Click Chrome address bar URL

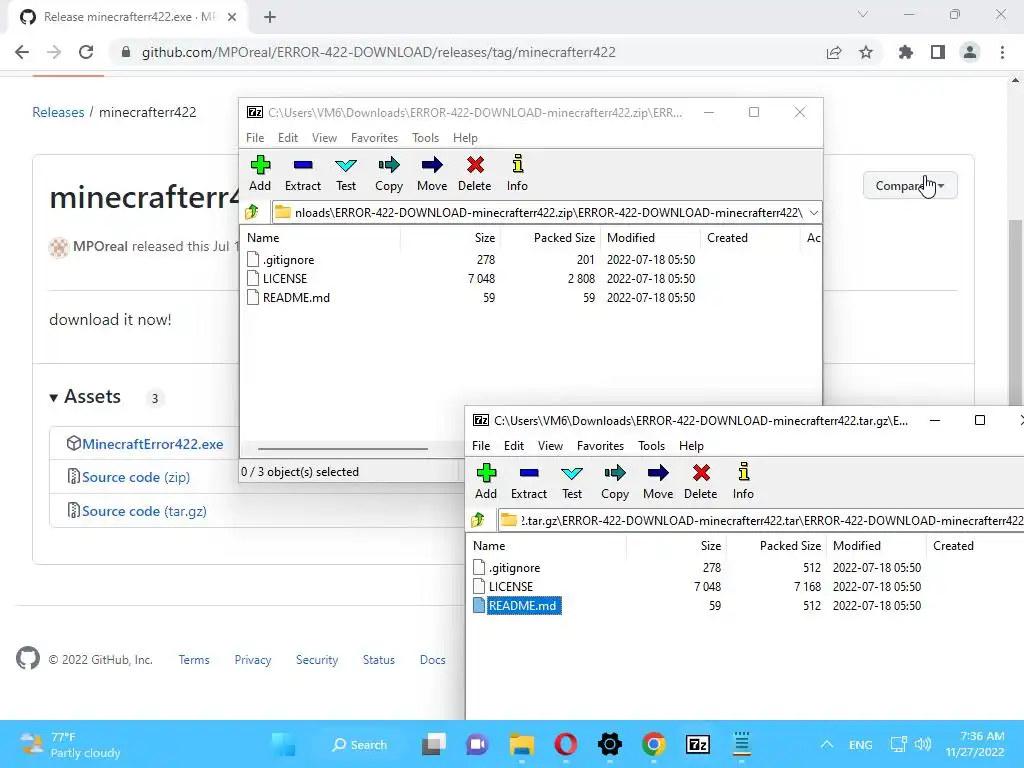[379, 52]
